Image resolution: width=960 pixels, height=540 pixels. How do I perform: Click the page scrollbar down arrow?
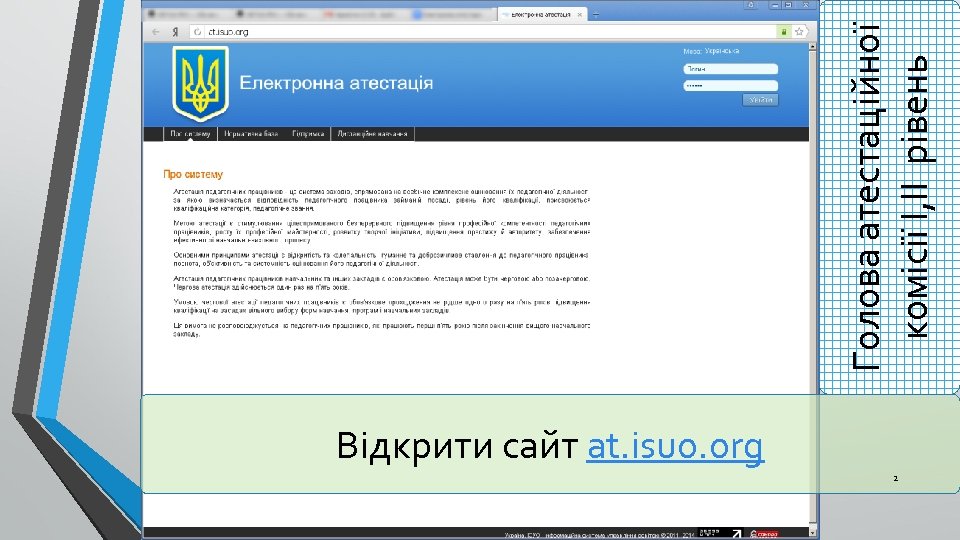(x=813, y=533)
